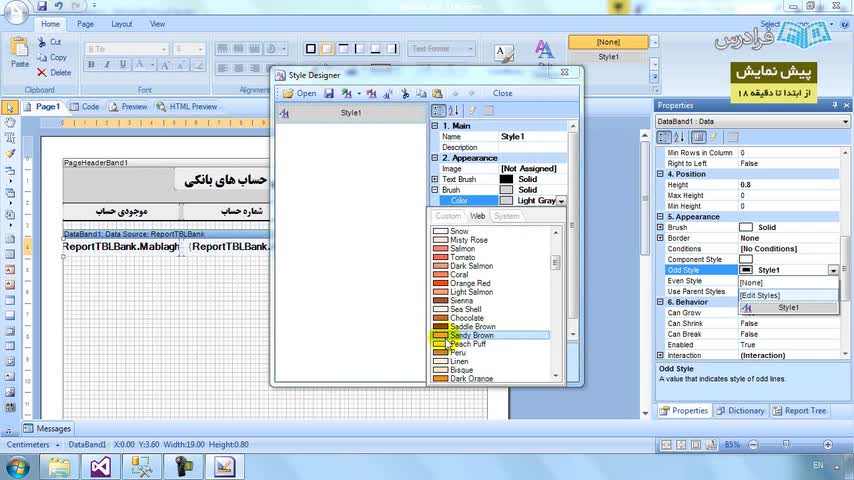Switch to the System color tab
This screenshot has height=480, width=854.
(507, 216)
